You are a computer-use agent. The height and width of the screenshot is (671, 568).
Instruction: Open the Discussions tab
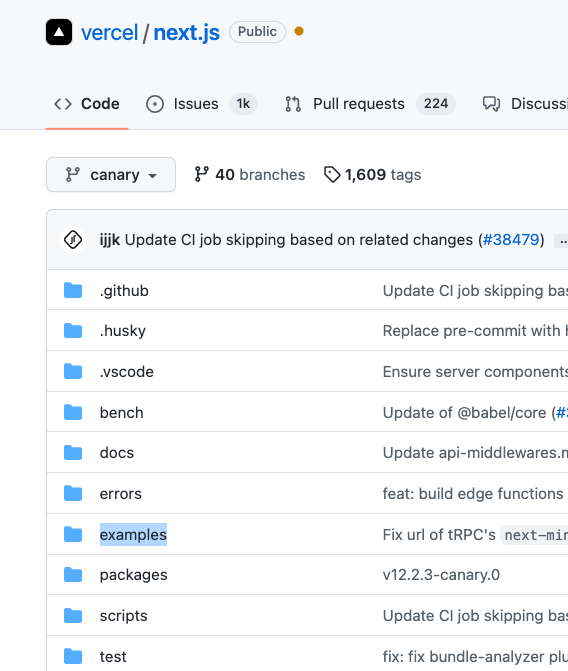525,104
